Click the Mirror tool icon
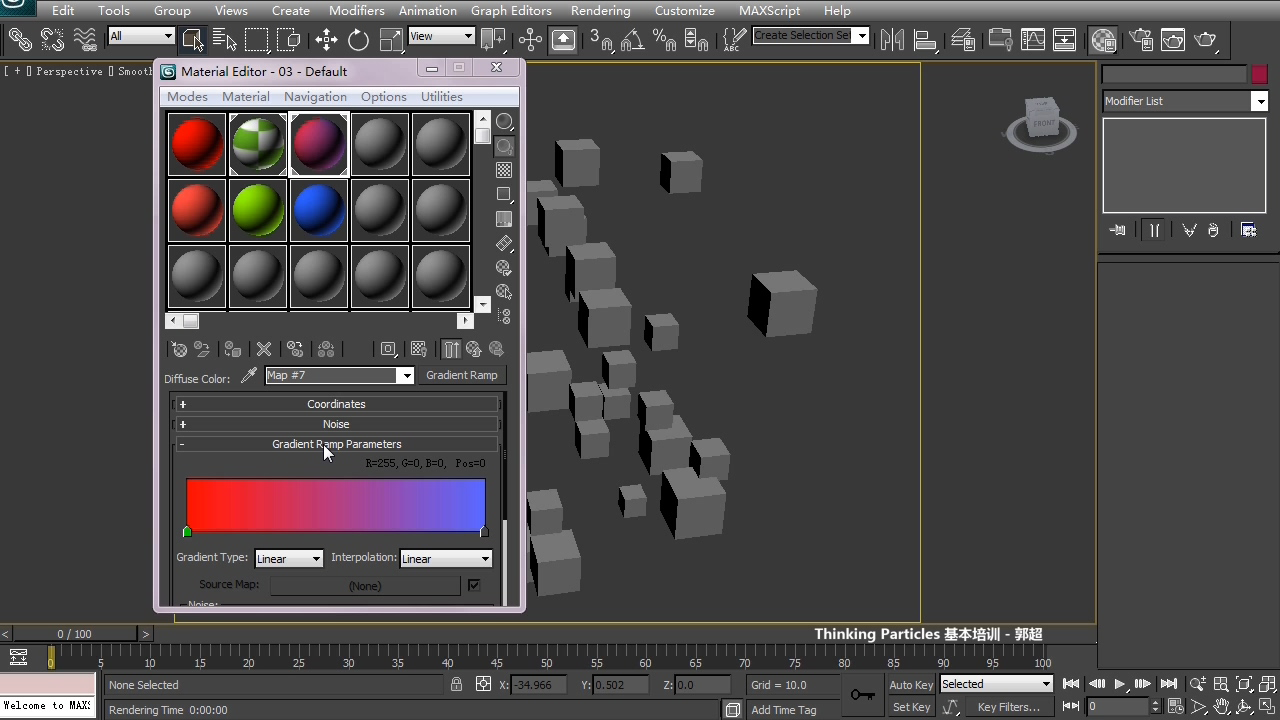 click(893, 40)
